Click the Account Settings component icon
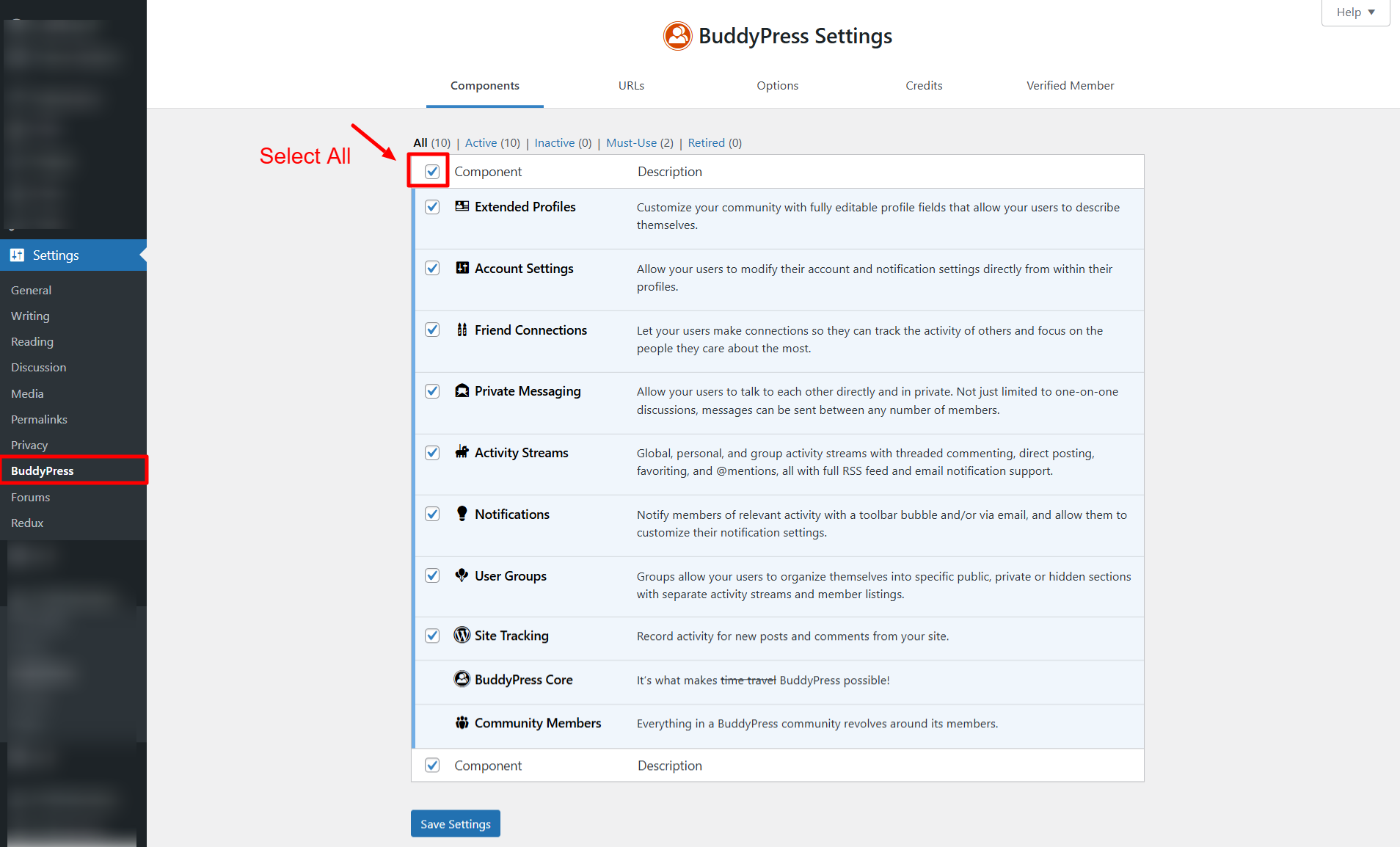This screenshot has height=847, width=1400. point(462,268)
